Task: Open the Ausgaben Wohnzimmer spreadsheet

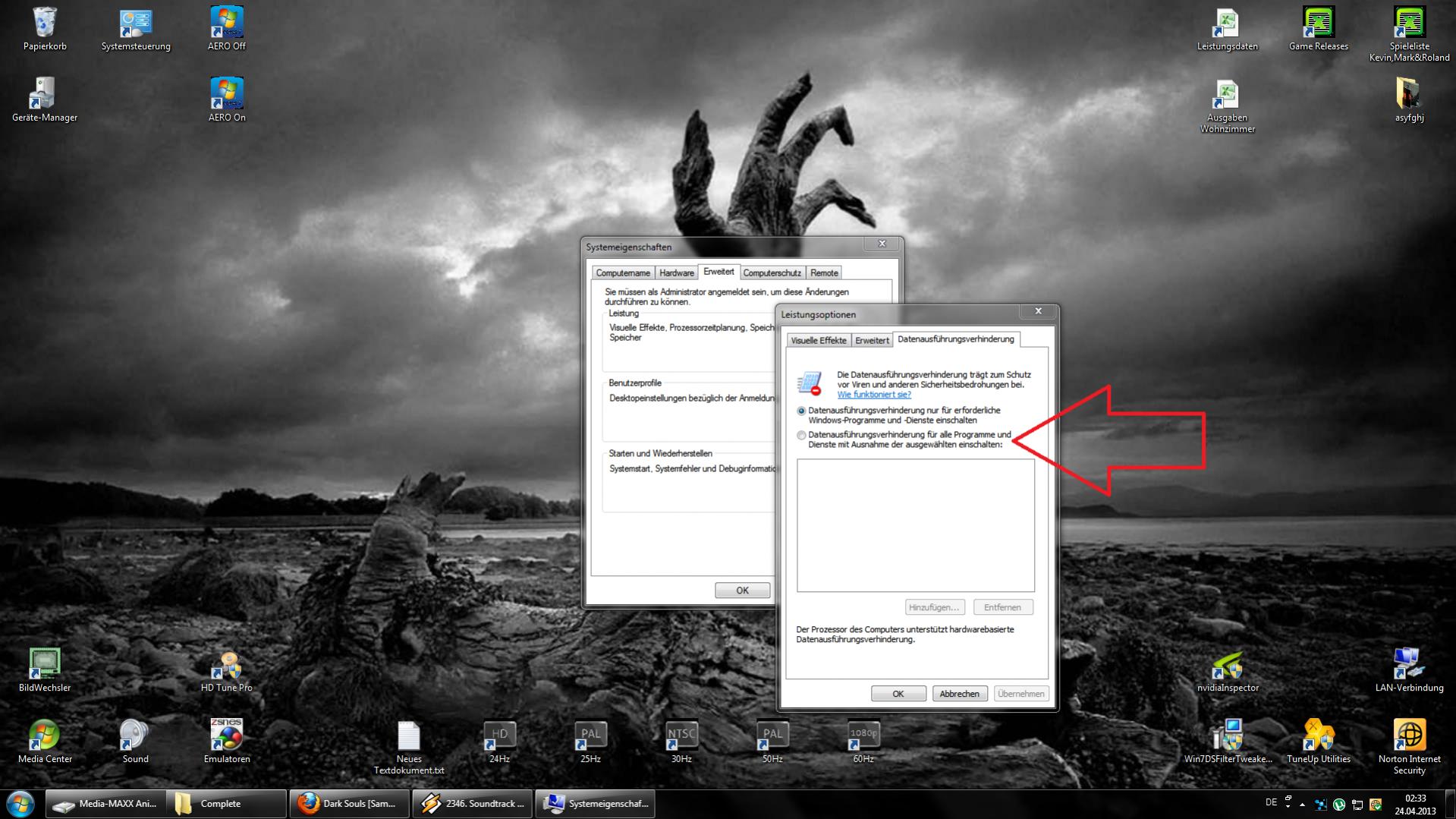Action: 1227,106
